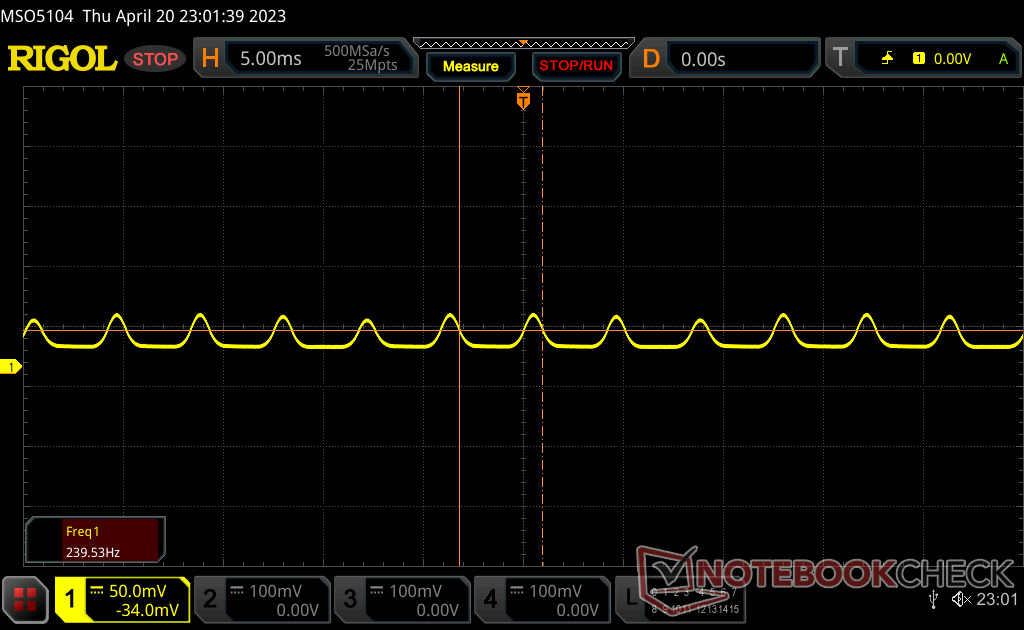Click the channel 2 100mV scale value
Viewport: 1024px width, 630px height.
275,591
